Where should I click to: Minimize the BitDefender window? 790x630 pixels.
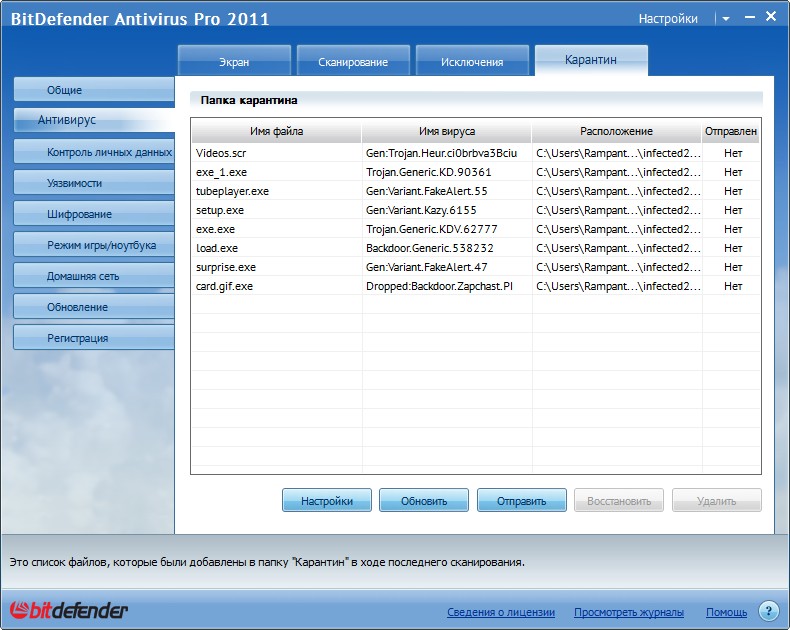[x=749, y=17]
